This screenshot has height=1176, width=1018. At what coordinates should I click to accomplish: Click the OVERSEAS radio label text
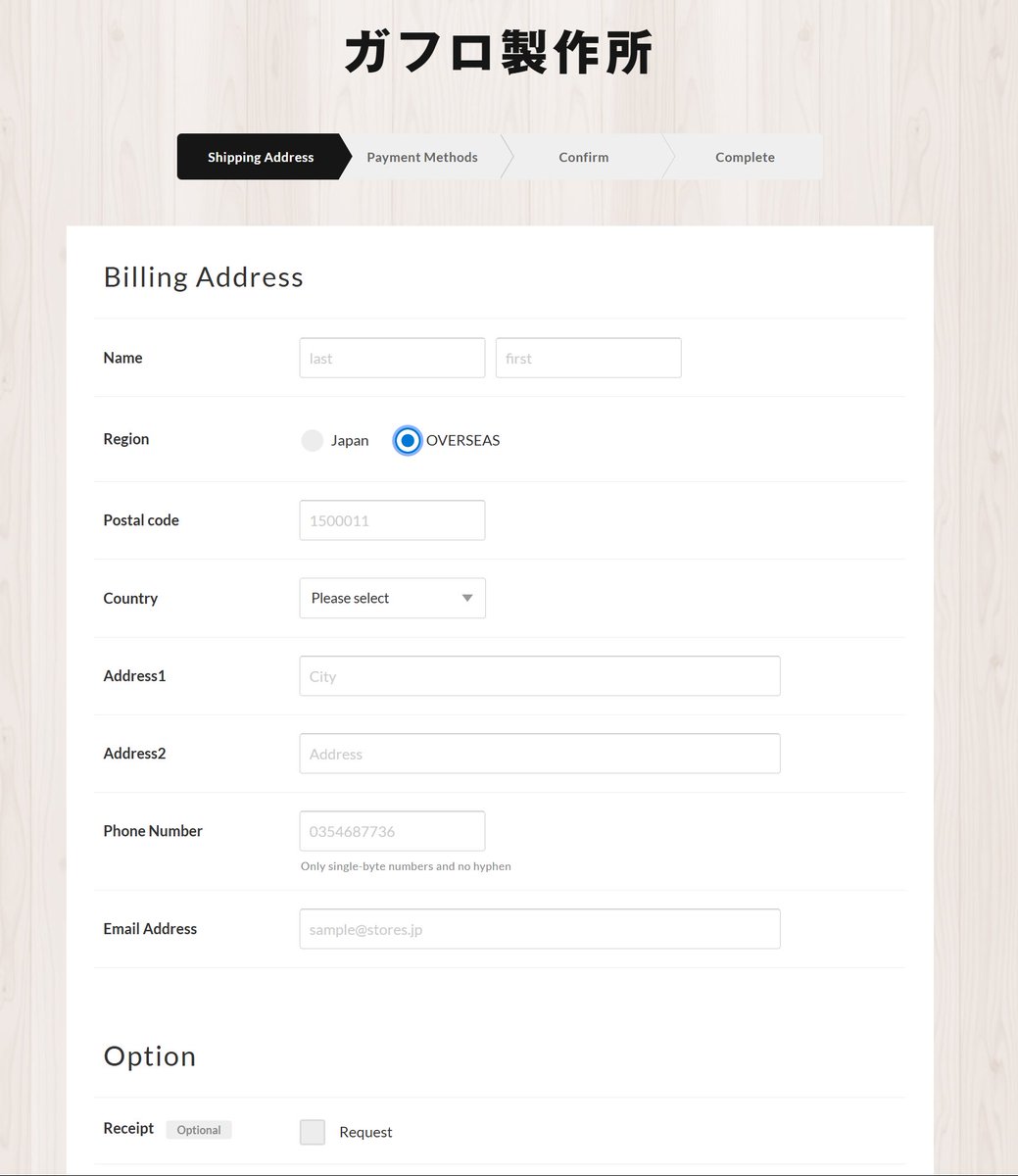pos(462,441)
